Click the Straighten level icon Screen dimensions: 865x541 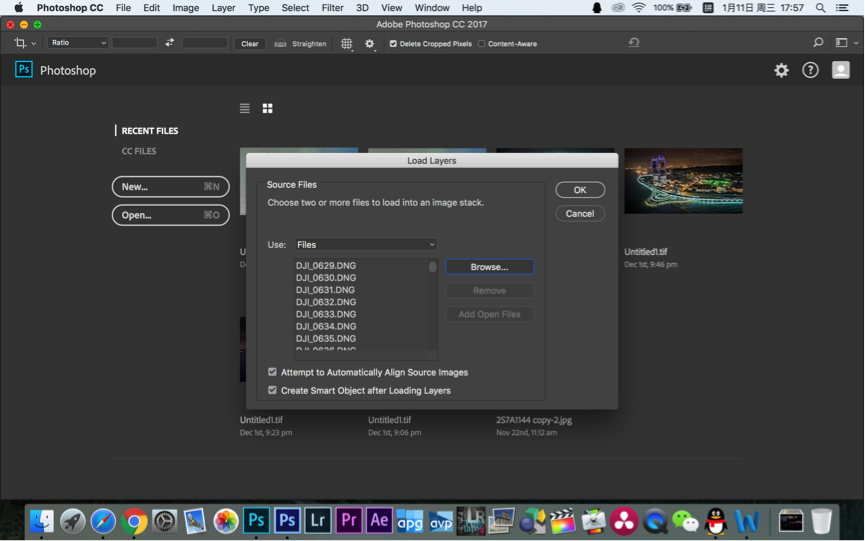(280, 44)
